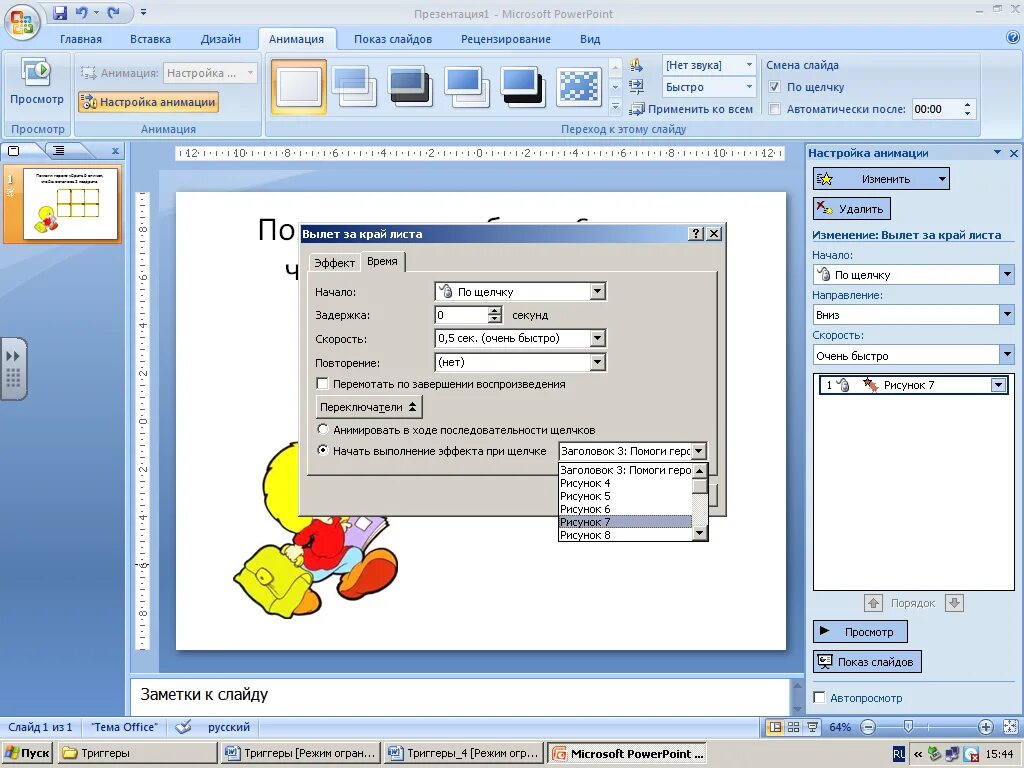The image size is (1024, 768).
Task: Open Главная ribbon tab
Action: point(81,39)
